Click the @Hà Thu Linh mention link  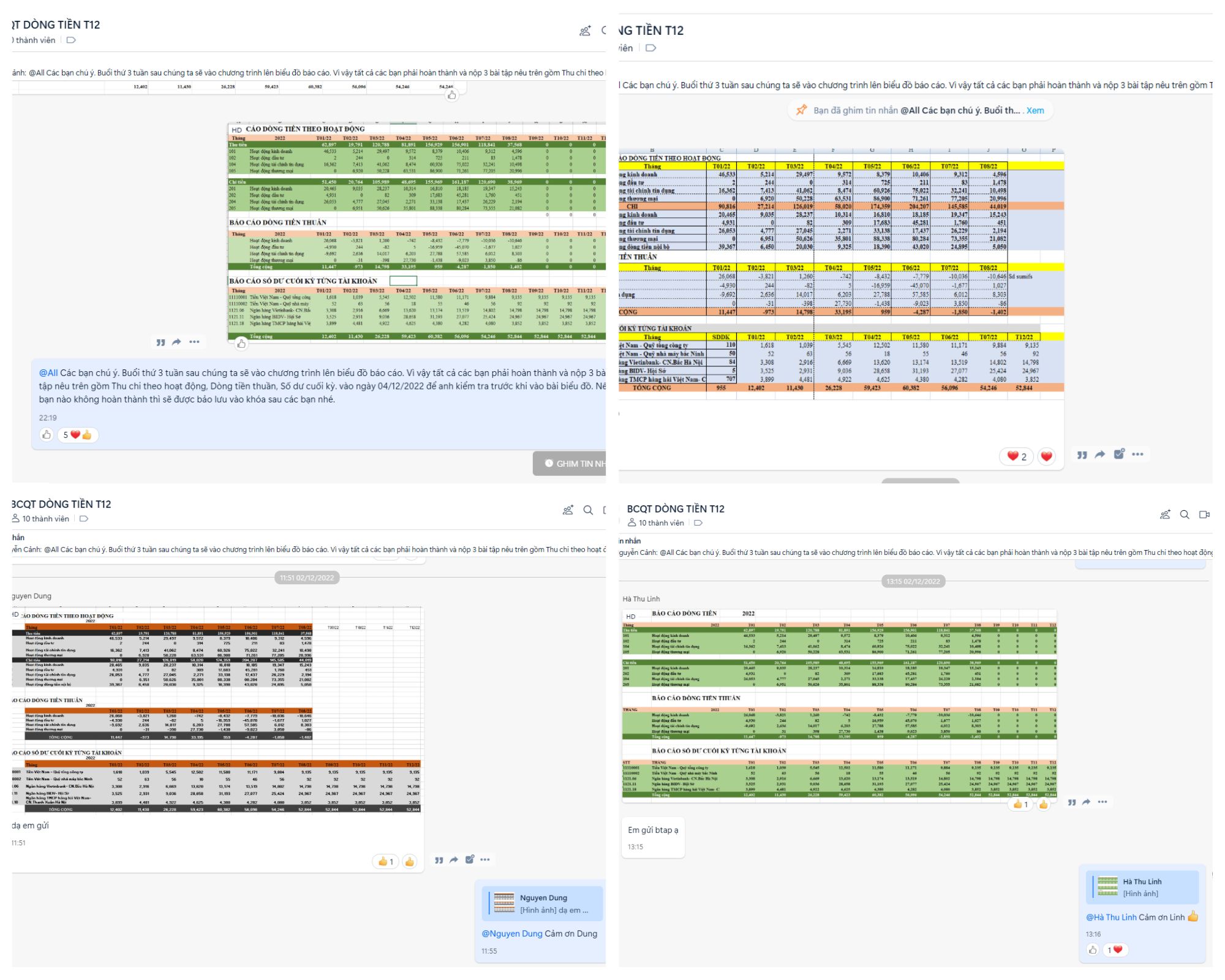(x=1111, y=917)
